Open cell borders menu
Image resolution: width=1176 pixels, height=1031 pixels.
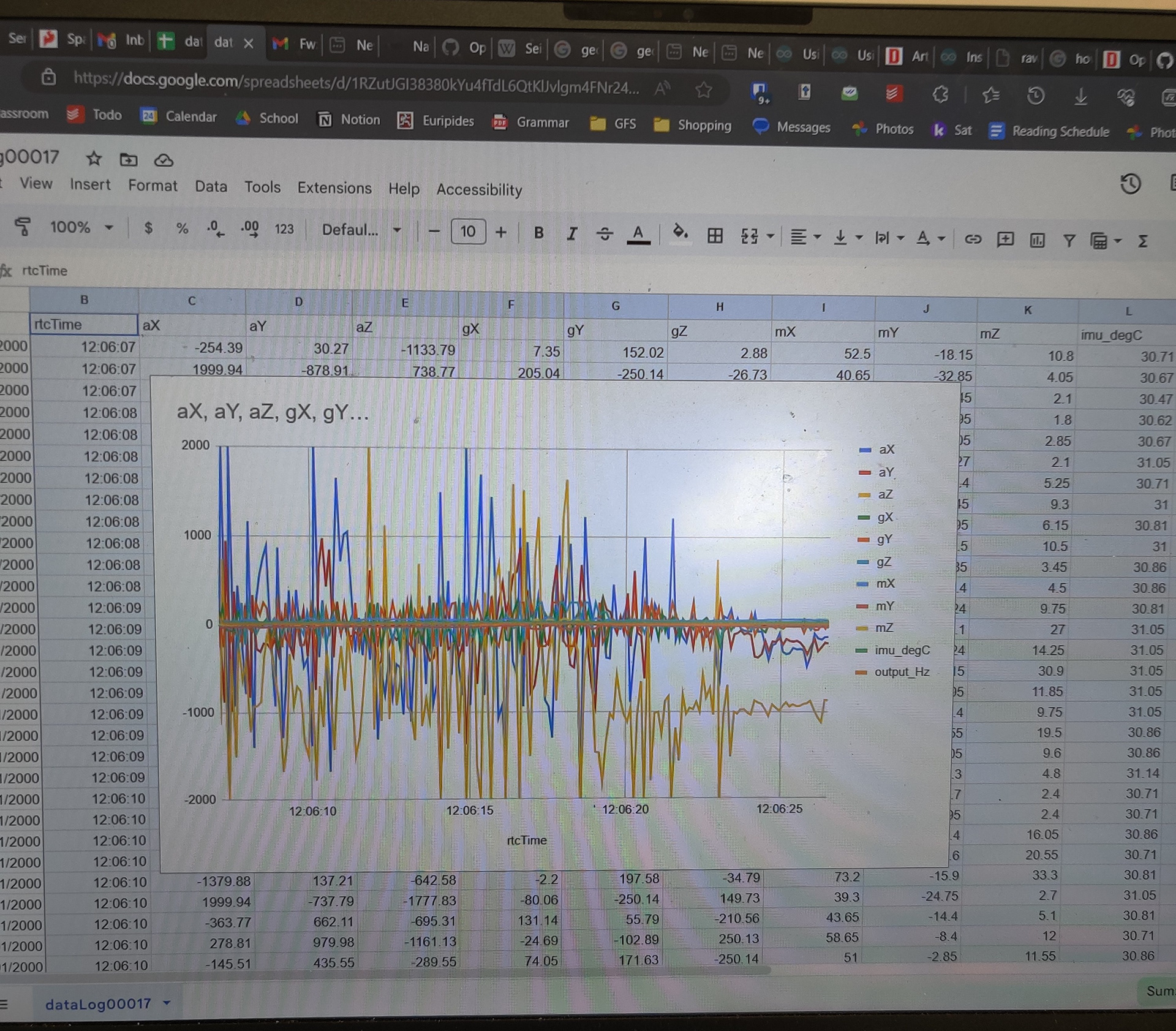coord(715,235)
